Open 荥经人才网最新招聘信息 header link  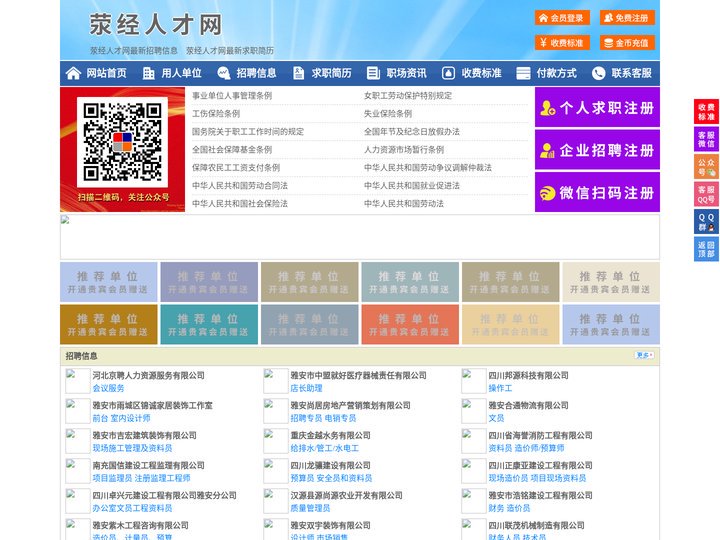tap(134, 51)
